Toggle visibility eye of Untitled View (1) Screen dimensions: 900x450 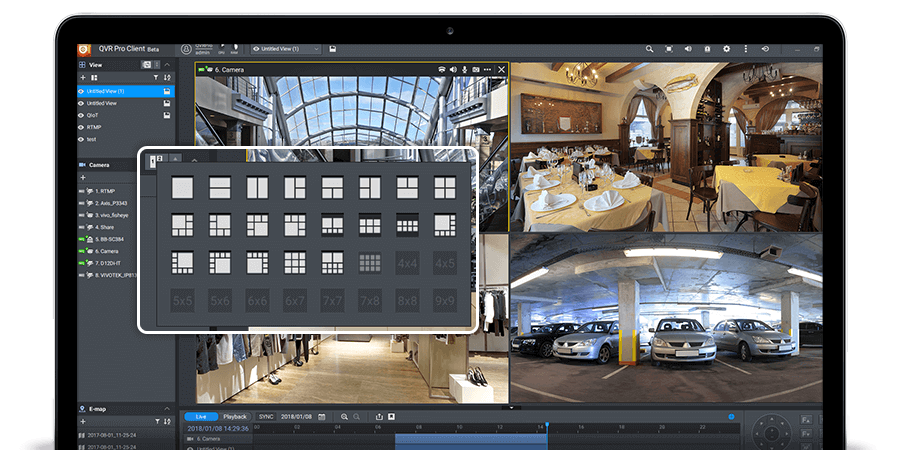tap(81, 91)
